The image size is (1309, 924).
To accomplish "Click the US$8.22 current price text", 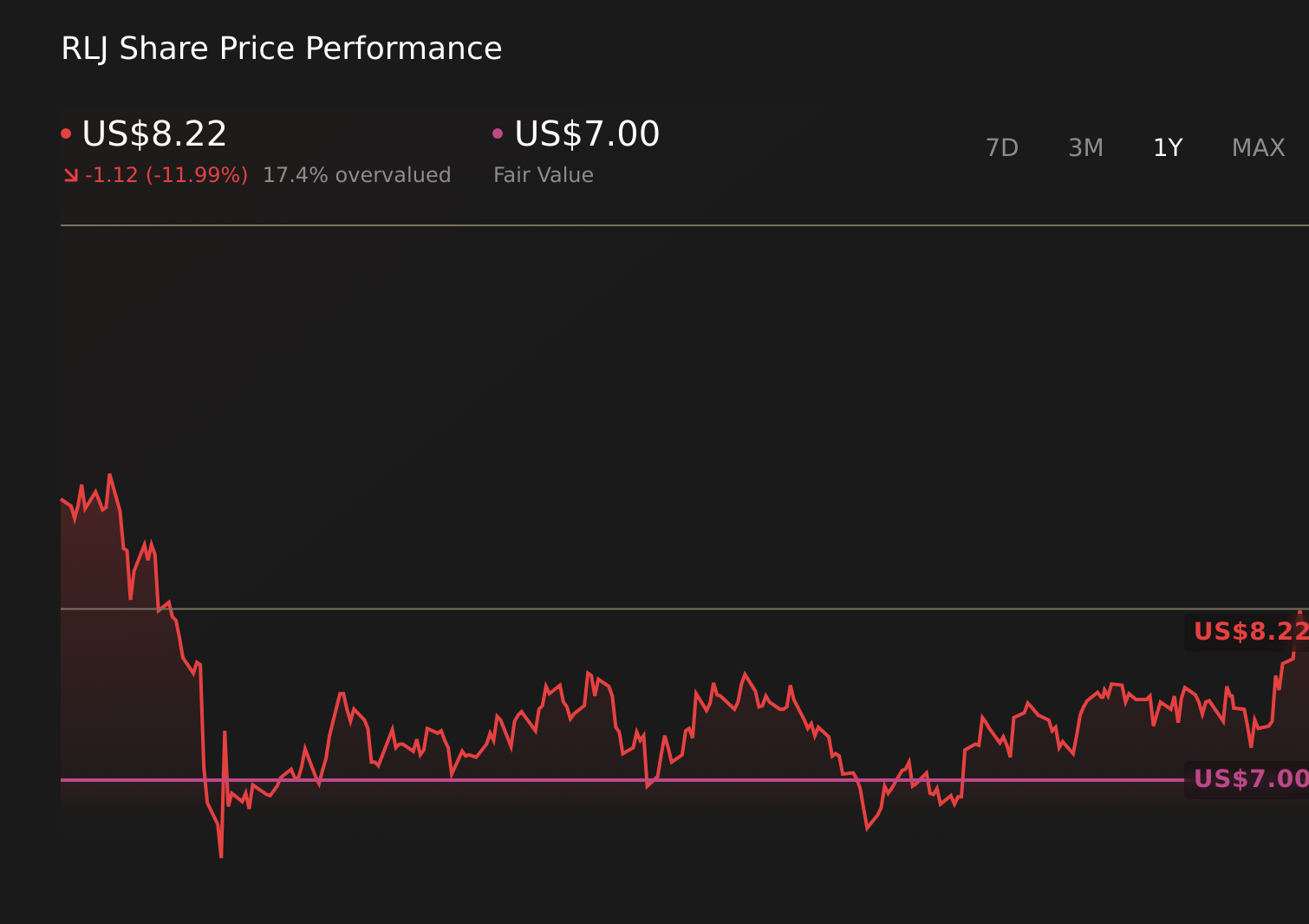I will pos(153,133).
